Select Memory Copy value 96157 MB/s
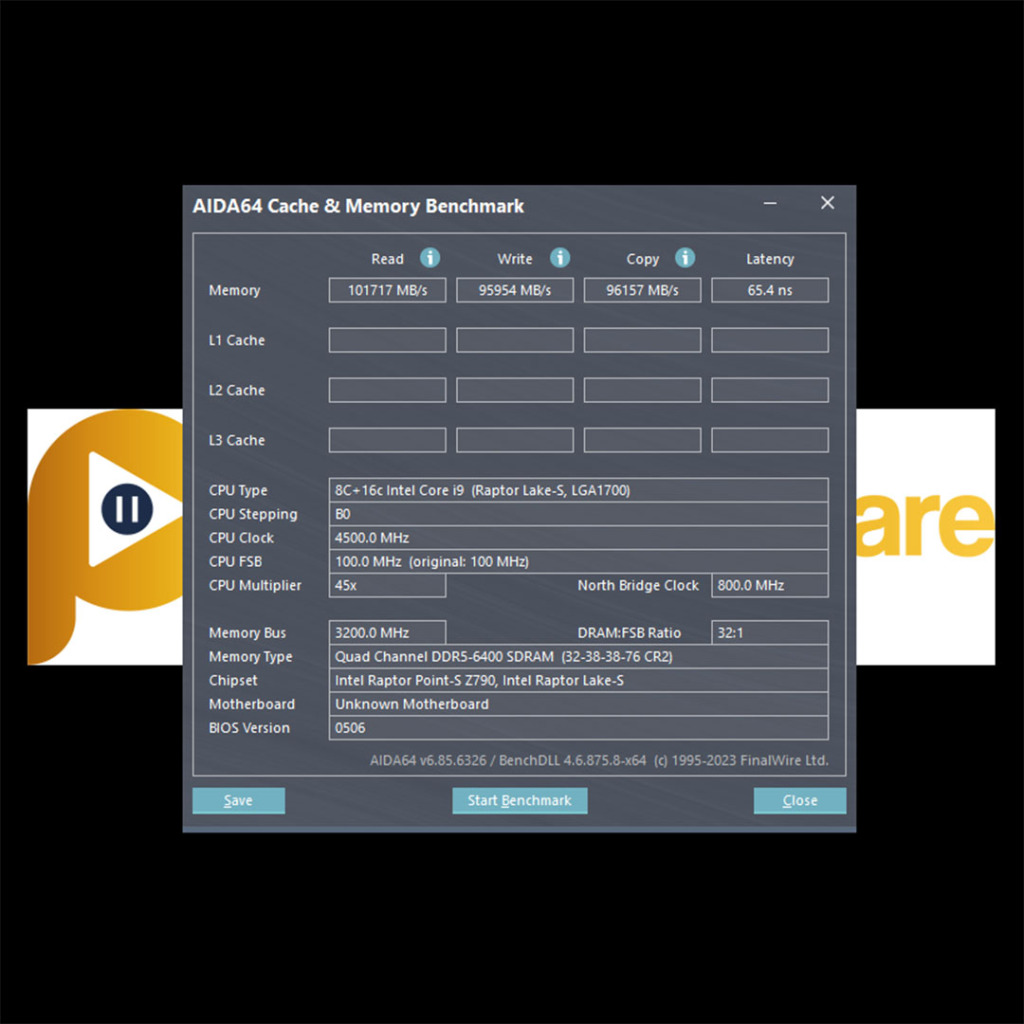Viewport: 1024px width, 1024px height. pyautogui.click(x=643, y=290)
